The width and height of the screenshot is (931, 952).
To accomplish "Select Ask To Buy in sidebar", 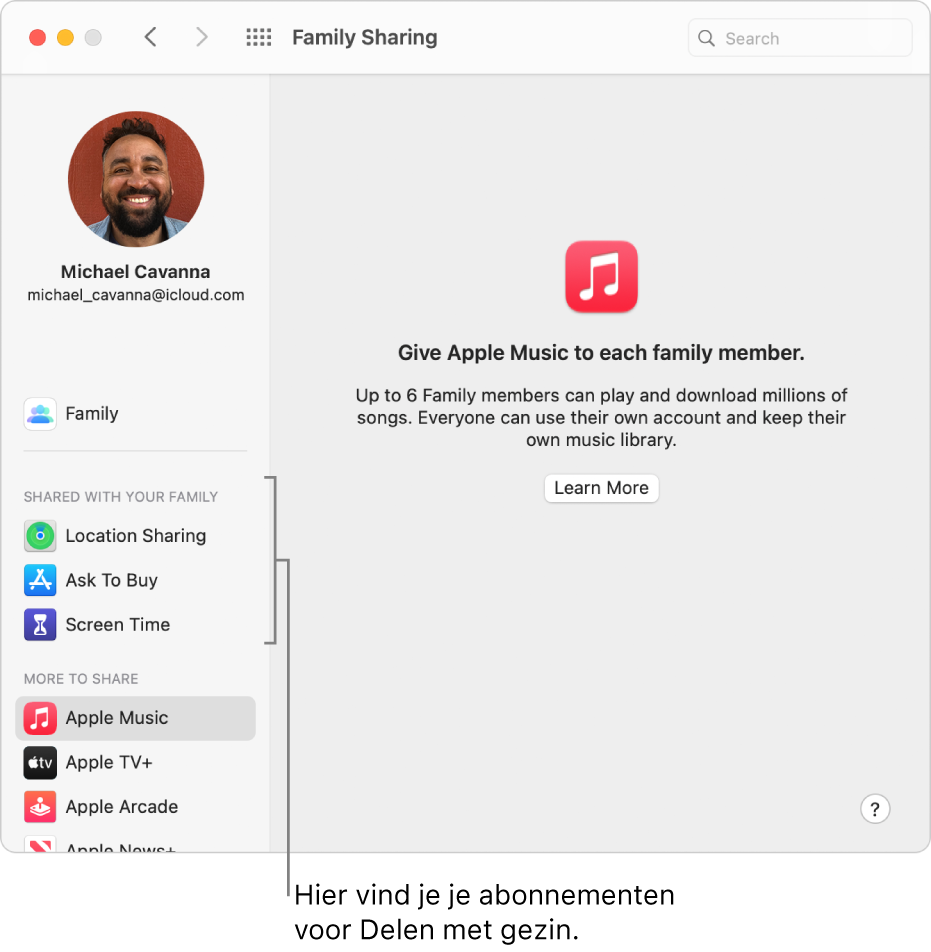I will 135,580.
